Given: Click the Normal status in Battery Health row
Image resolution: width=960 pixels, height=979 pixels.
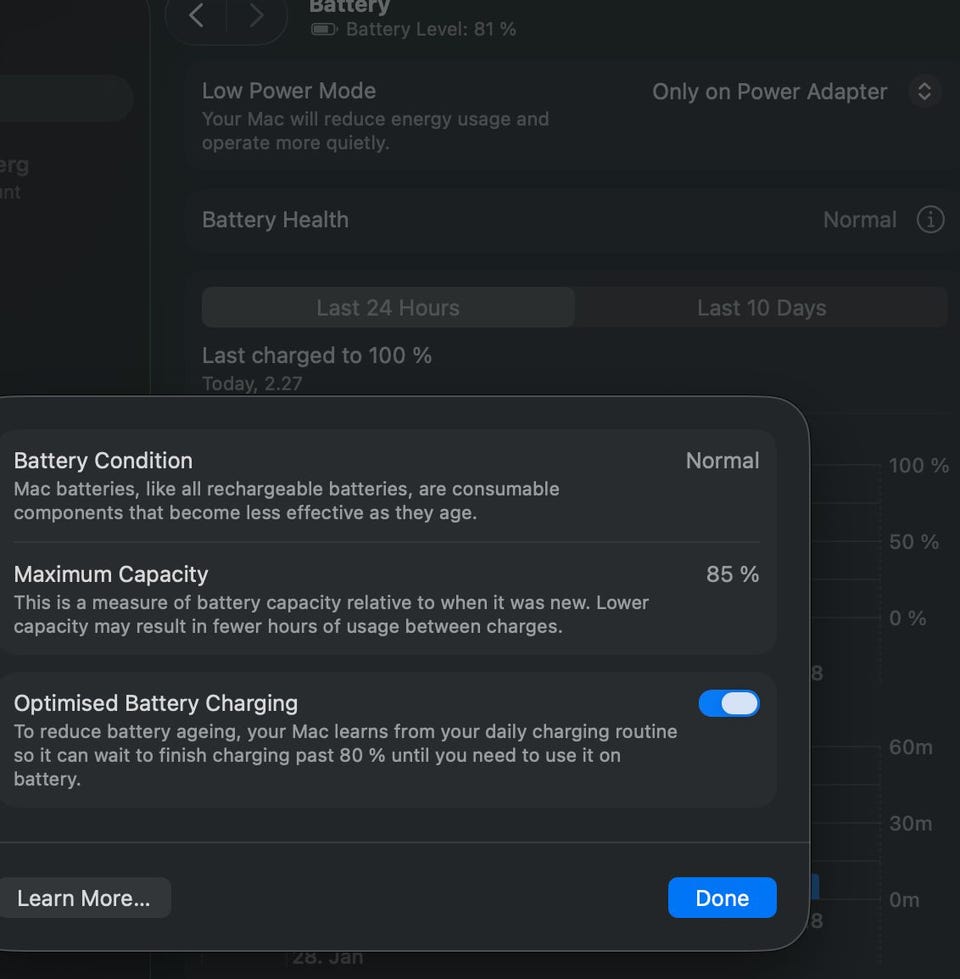Looking at the screenshot, I should 859,220.
